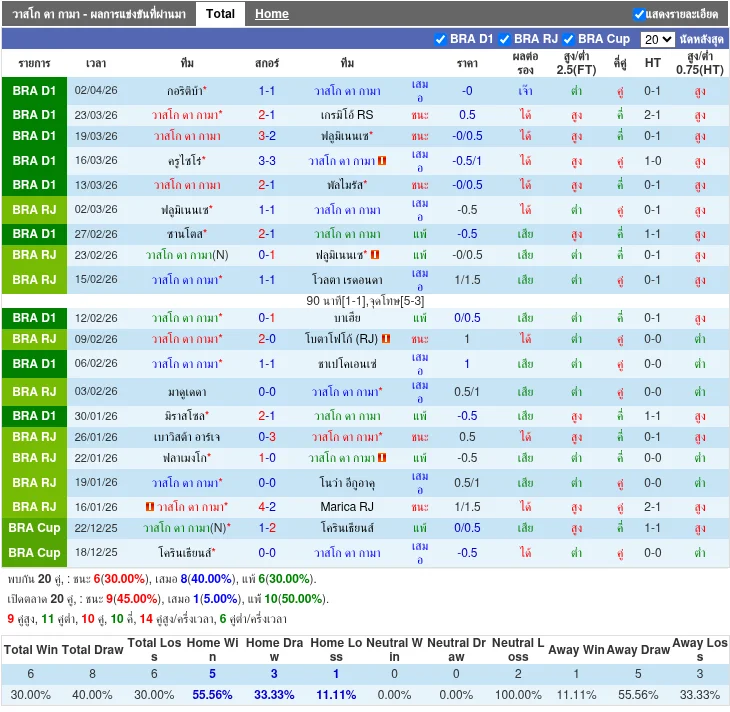Disable the BRA Cup filter checkbox
Image resolution: width=730 pixels, height=712 pixels.
click(x=568, y=40)
